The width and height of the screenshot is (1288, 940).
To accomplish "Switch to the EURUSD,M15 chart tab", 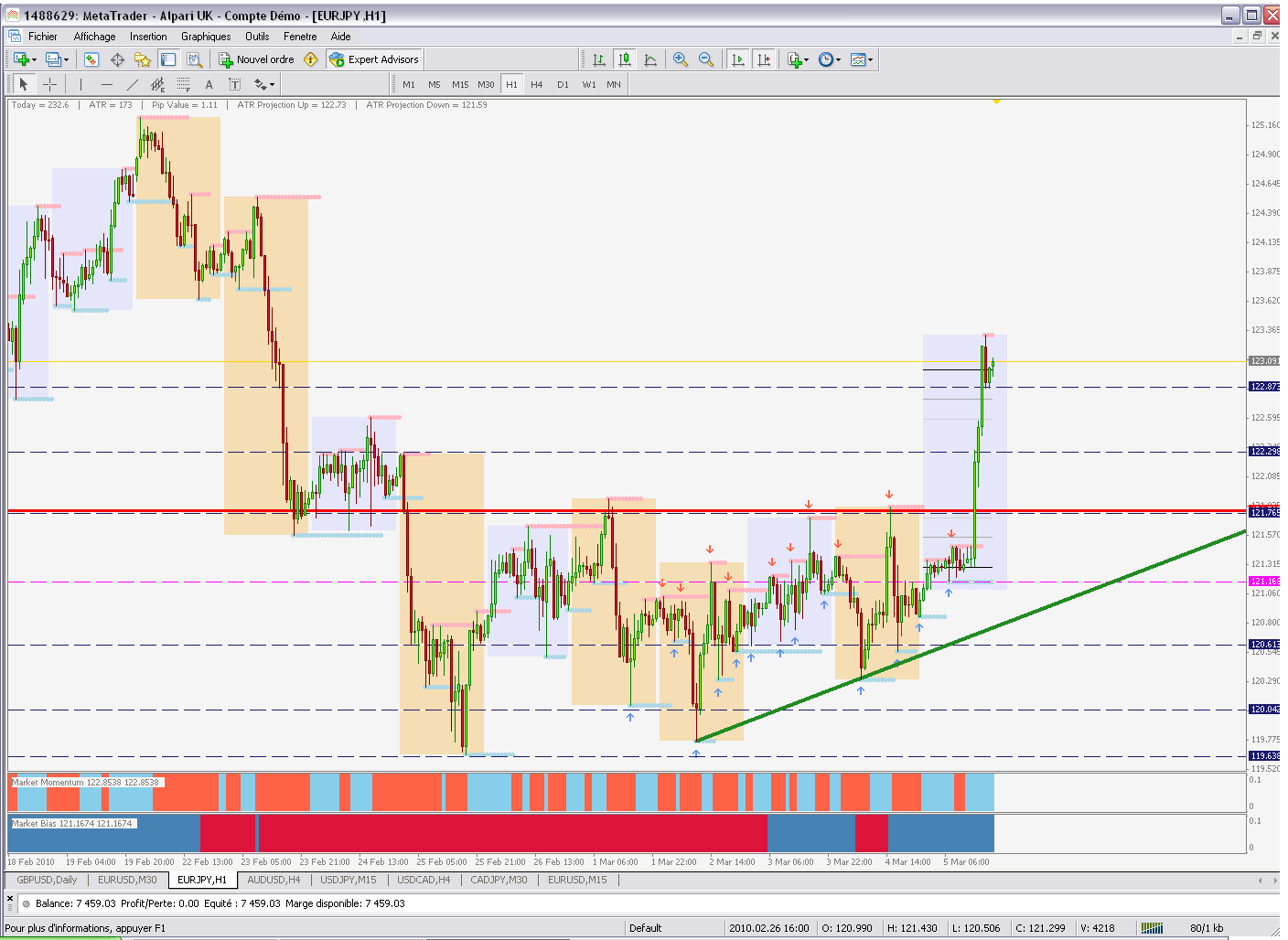I will (577, 880).
